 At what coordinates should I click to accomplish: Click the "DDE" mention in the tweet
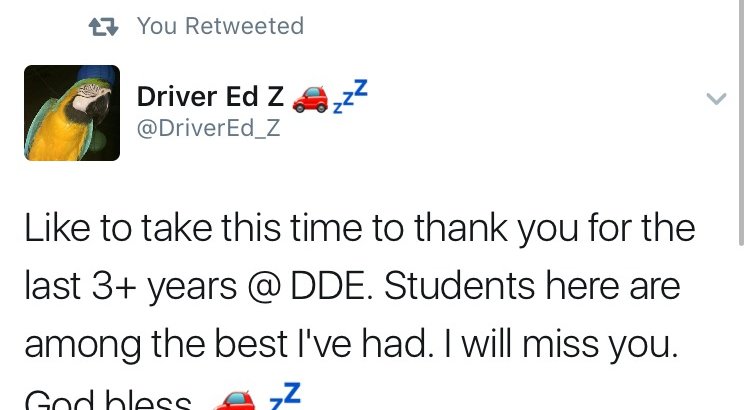click(321, 288)
